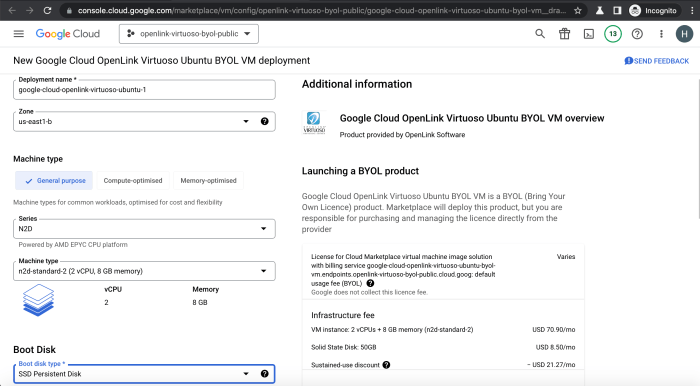Click the Sustained-use discount help icon

pyautogui.click(x=386, y=365)
